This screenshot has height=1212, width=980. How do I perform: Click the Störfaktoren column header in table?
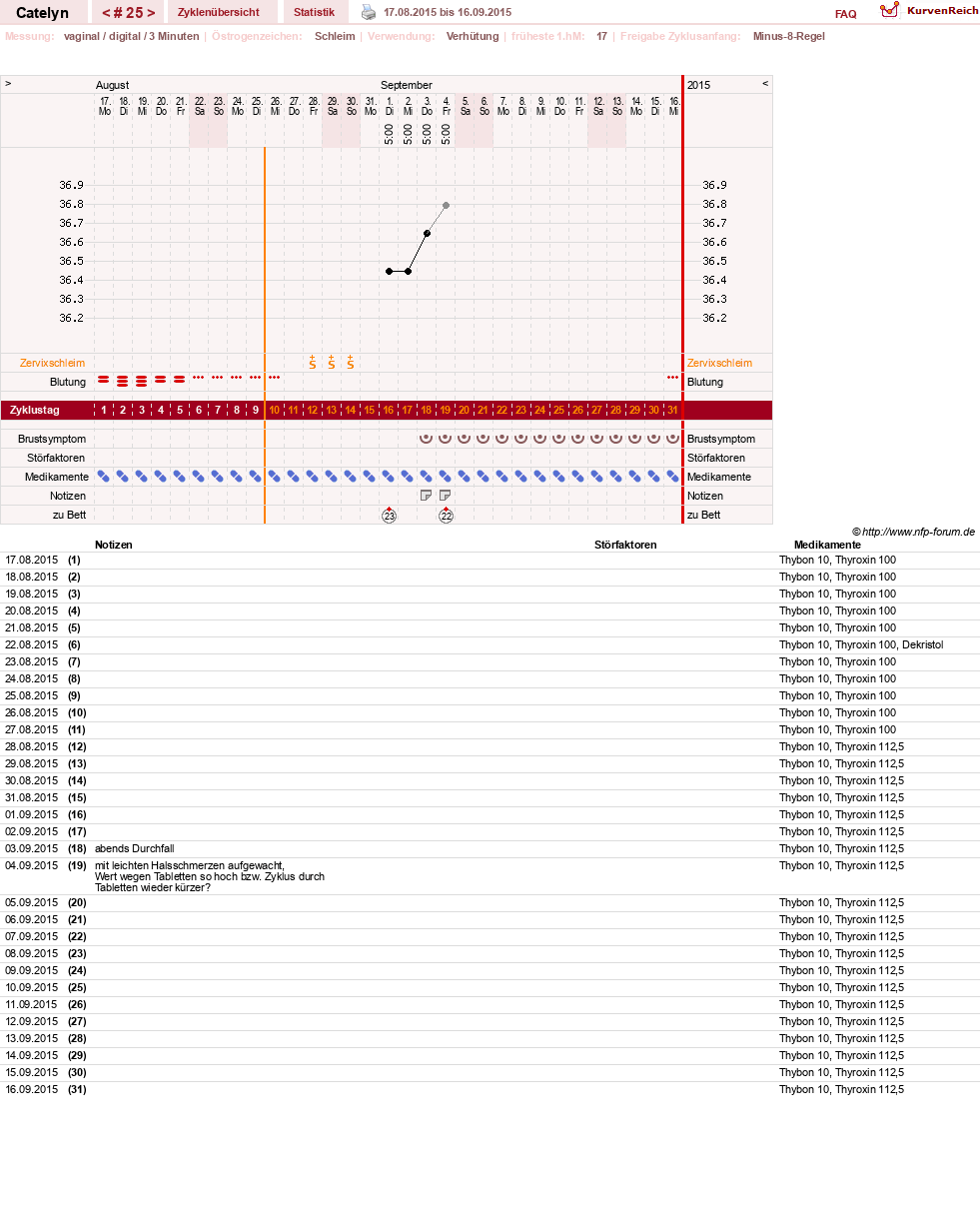pos(625,545)
